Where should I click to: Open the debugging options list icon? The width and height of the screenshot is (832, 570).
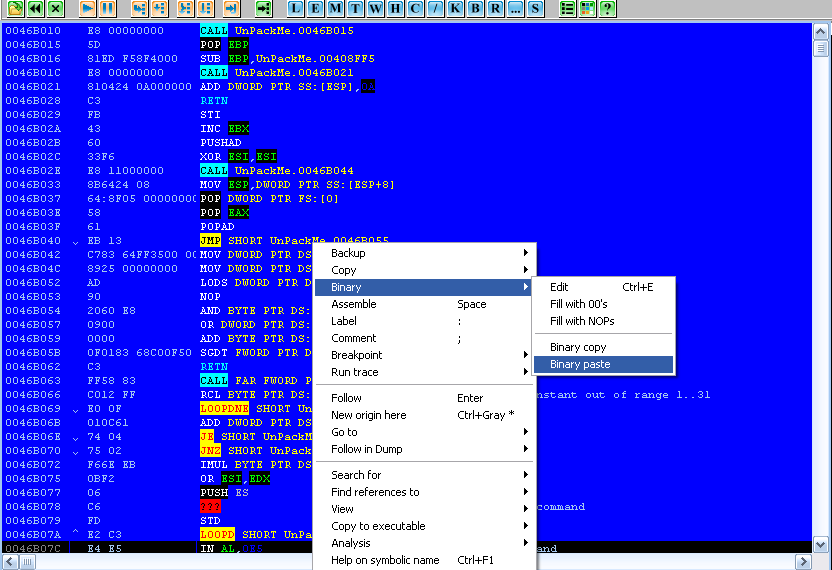click(568, 8)
